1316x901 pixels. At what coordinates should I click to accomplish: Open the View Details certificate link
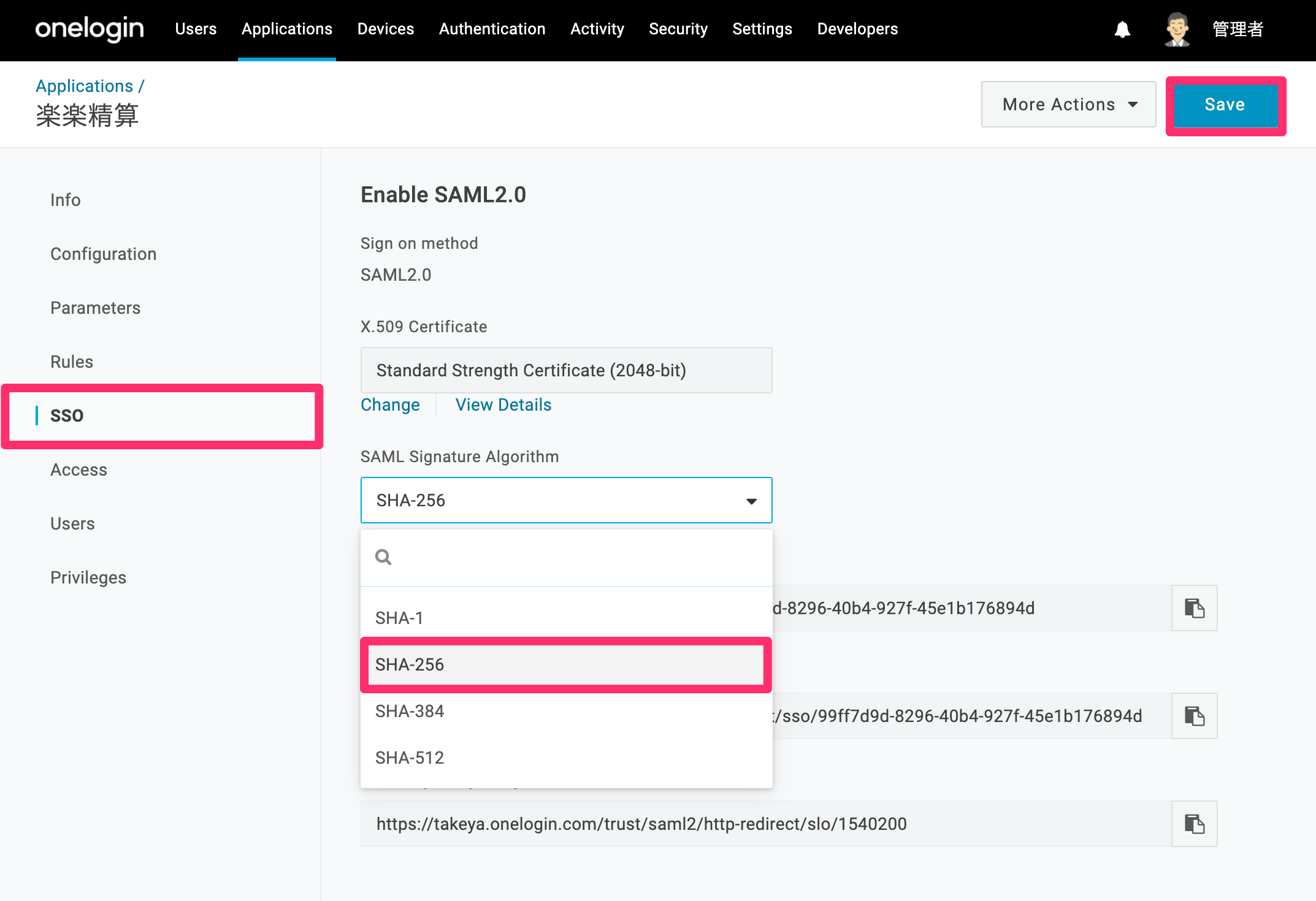tap(503, 405)
